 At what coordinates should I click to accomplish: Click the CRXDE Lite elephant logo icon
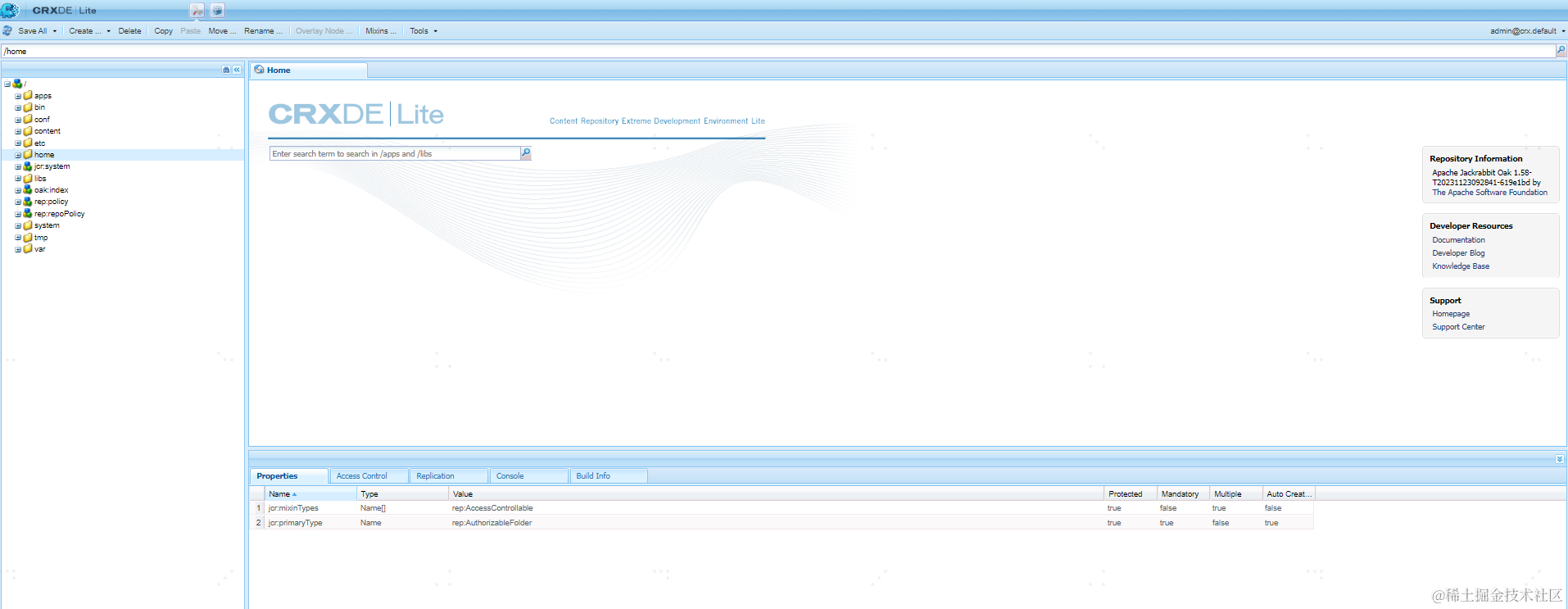[10, 10]
